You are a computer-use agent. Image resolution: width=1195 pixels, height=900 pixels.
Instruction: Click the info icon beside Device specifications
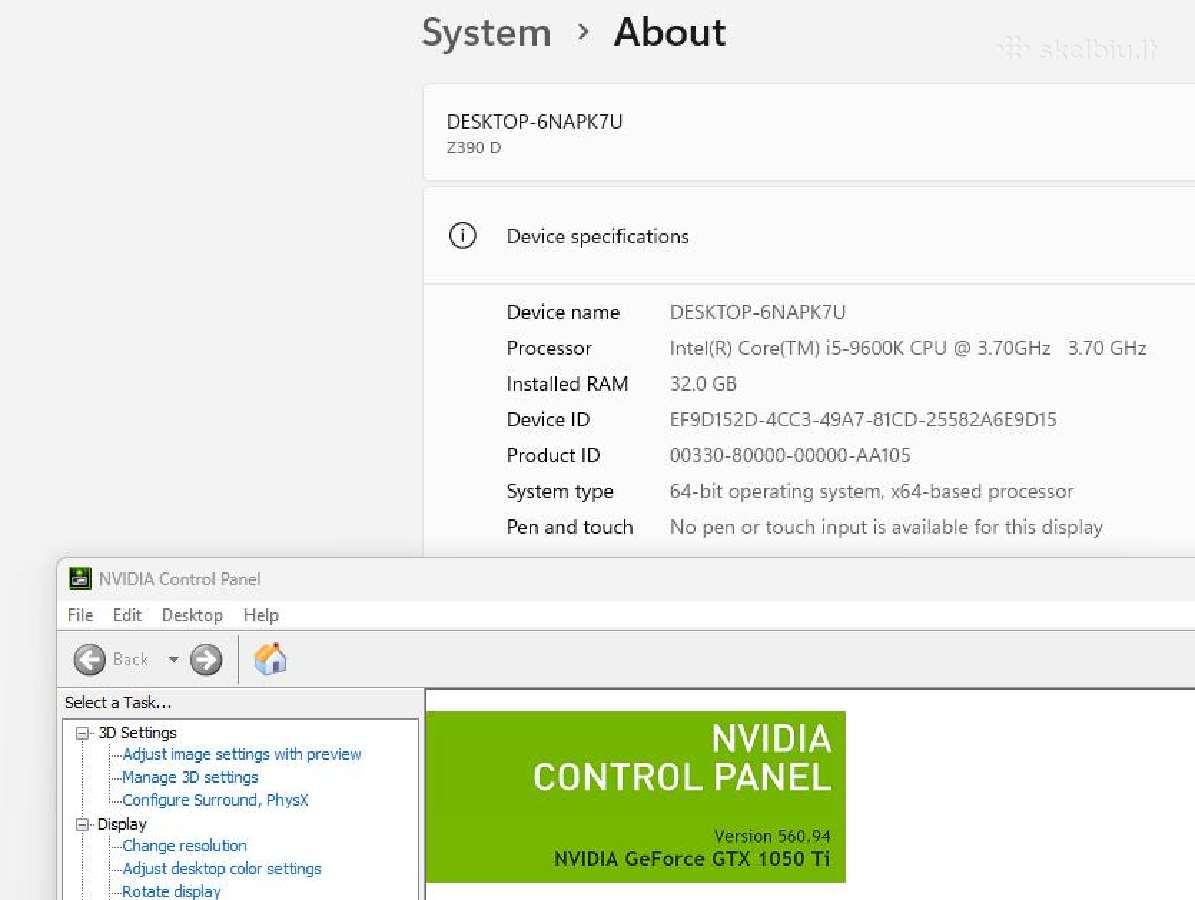point(463,235)
